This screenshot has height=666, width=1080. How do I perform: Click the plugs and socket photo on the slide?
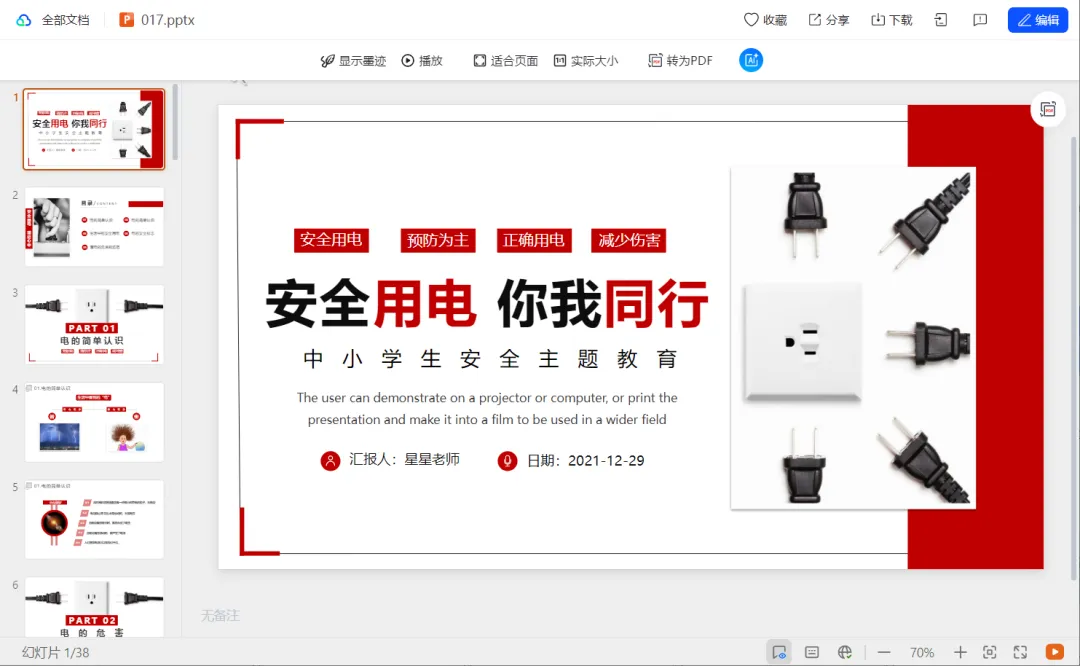click(853, 338)
